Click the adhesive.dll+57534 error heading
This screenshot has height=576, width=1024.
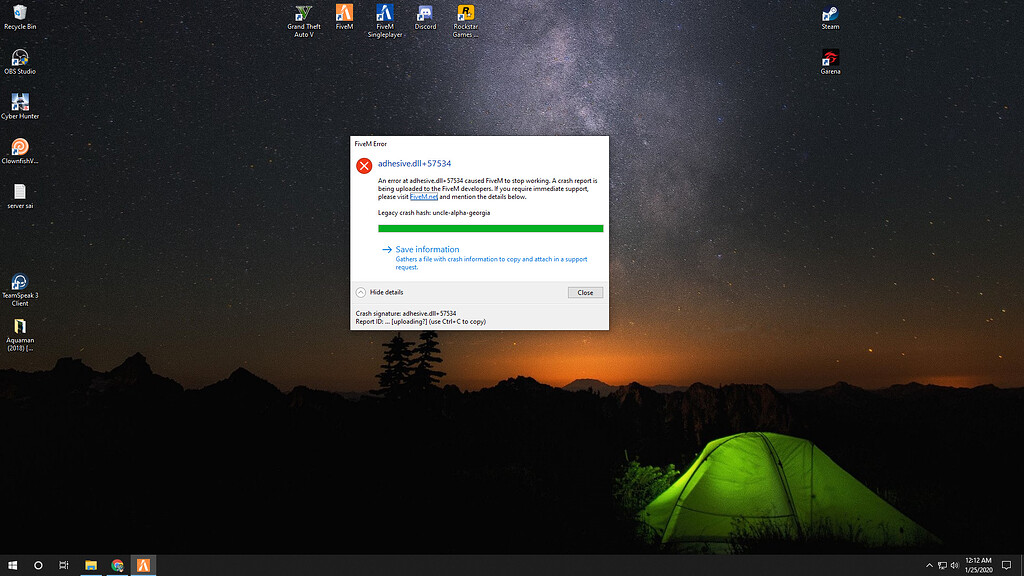tap(414, 164)
